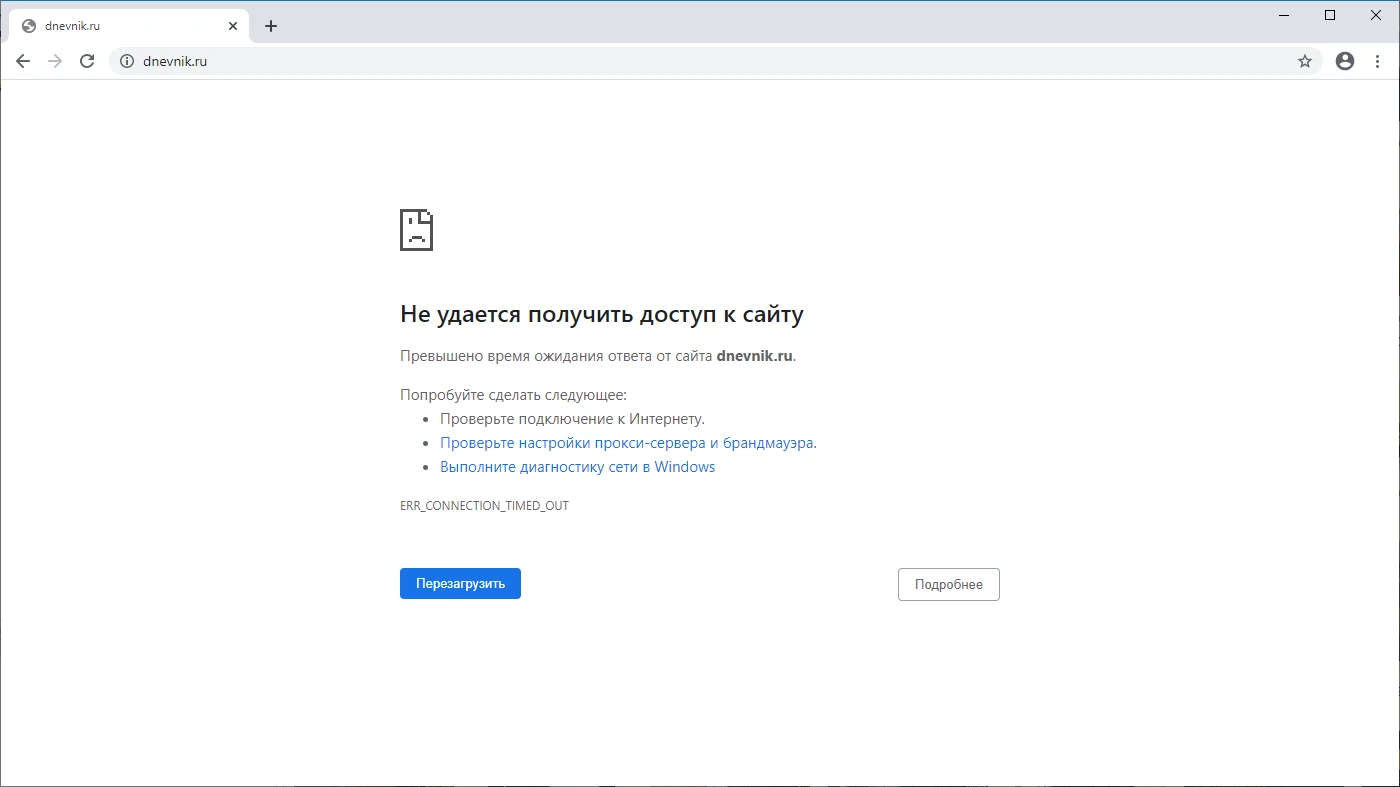Click the ERR_CONNECTION_TIMED_OUT error code
The width and height of the screenshot is (1400, 787).
click(484, 506)
